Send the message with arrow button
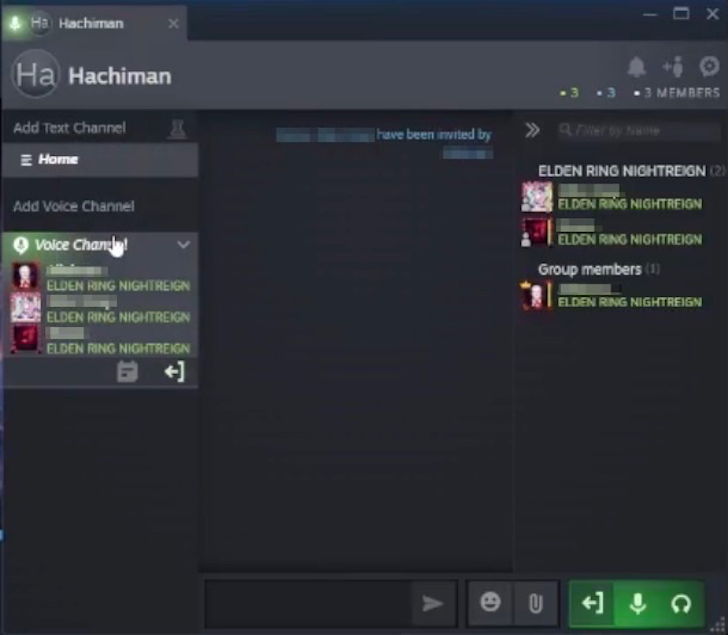 [432, 603]
